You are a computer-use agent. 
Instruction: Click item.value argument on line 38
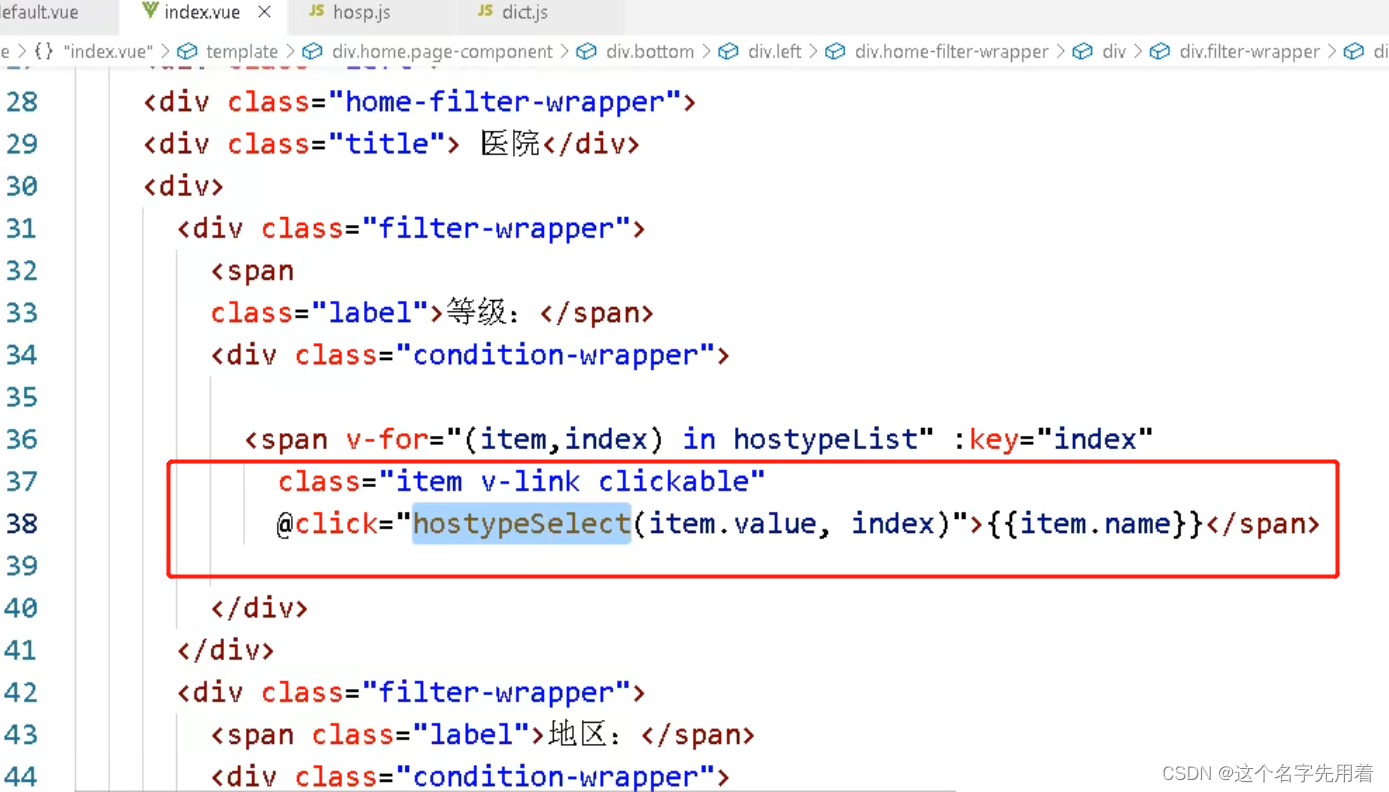[732, 523]
